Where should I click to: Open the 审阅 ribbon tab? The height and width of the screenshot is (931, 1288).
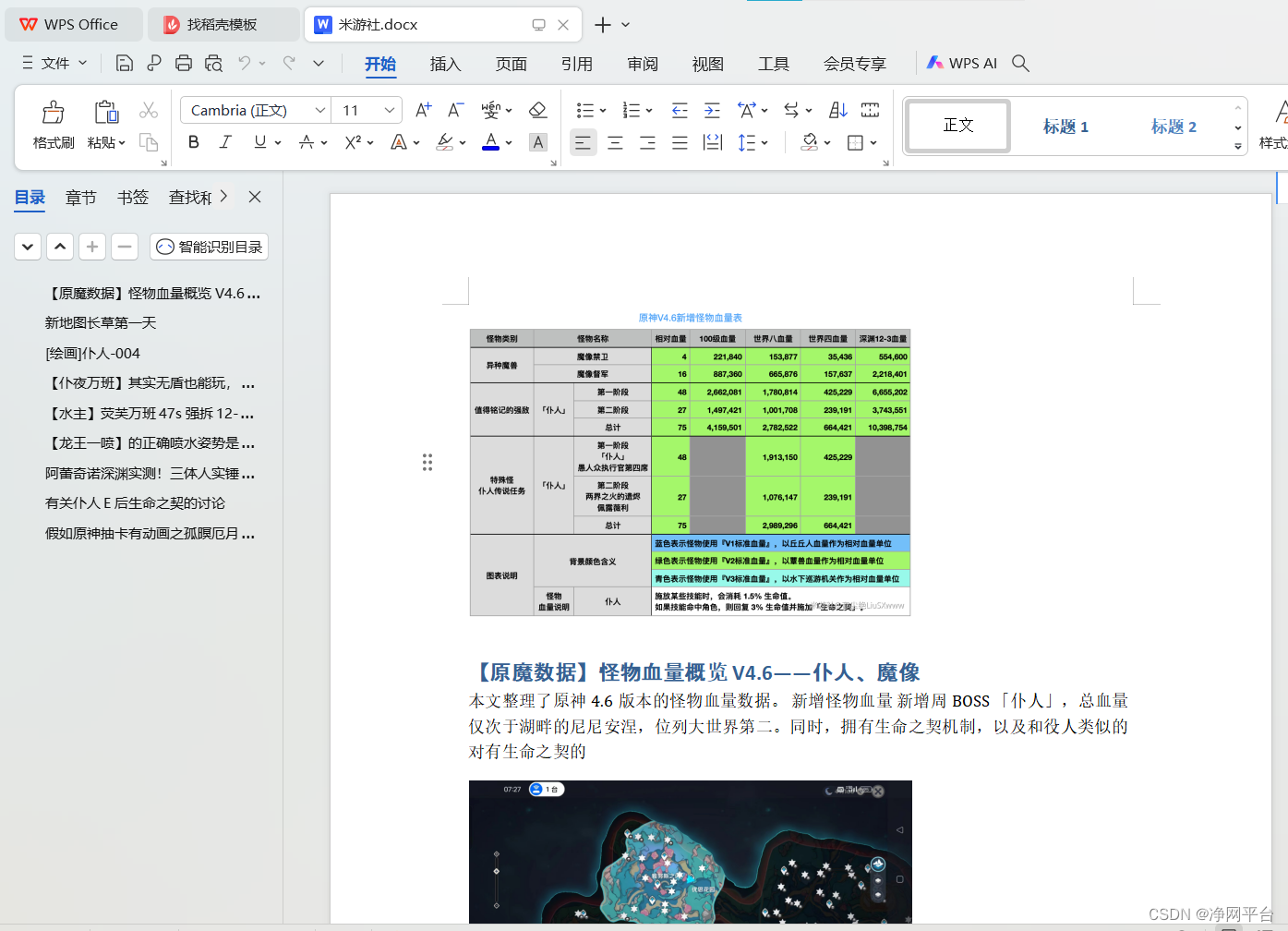click(x=642, y=64)
